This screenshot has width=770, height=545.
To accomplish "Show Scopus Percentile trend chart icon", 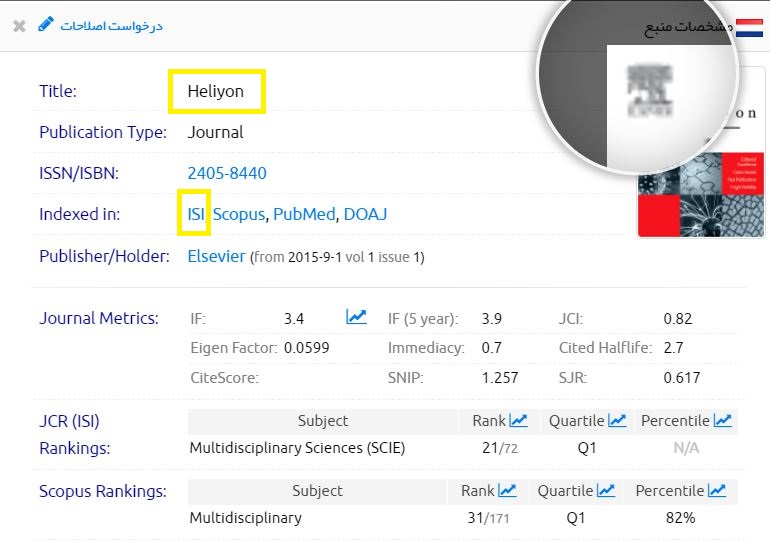I will (x=716, y=490).
